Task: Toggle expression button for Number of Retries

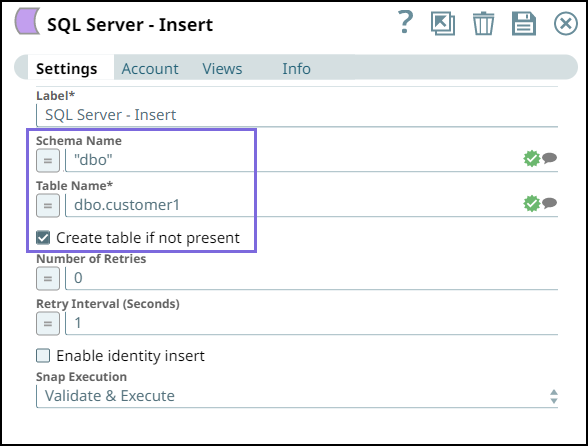Action: click(x=48, y=279)
